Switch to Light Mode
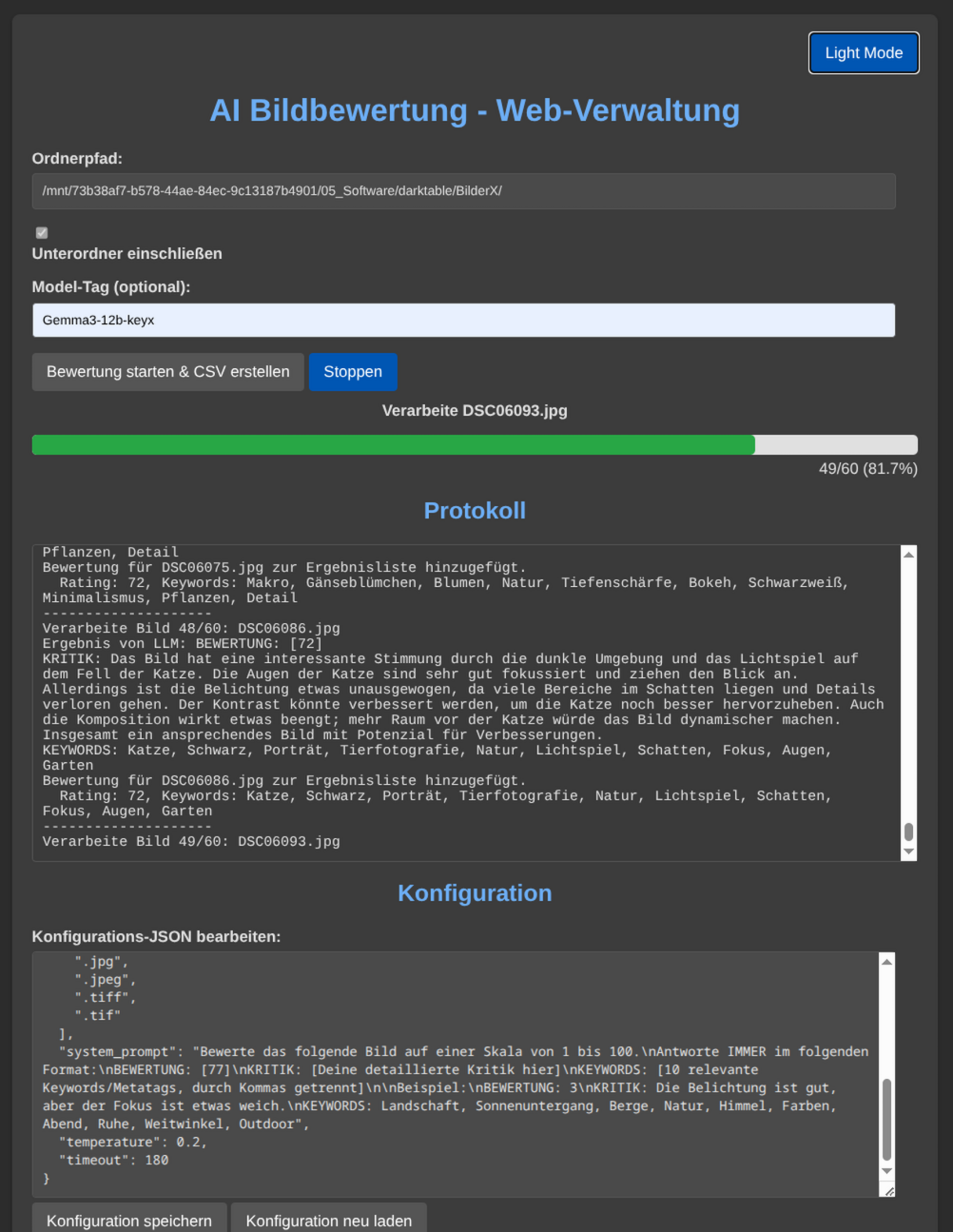 pos(863,53)
